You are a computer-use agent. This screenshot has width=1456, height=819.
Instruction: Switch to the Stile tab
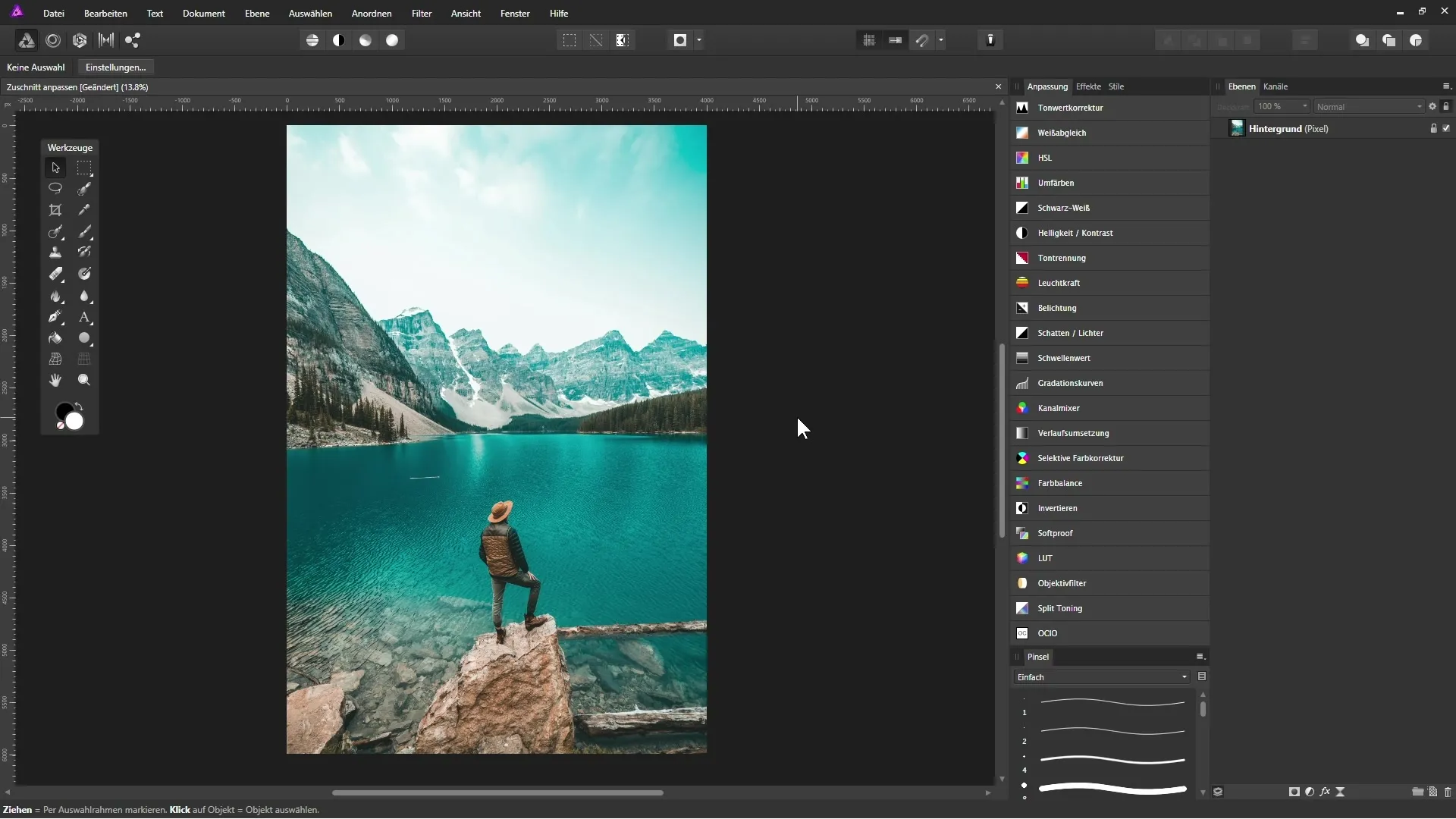coord(1116,86)
